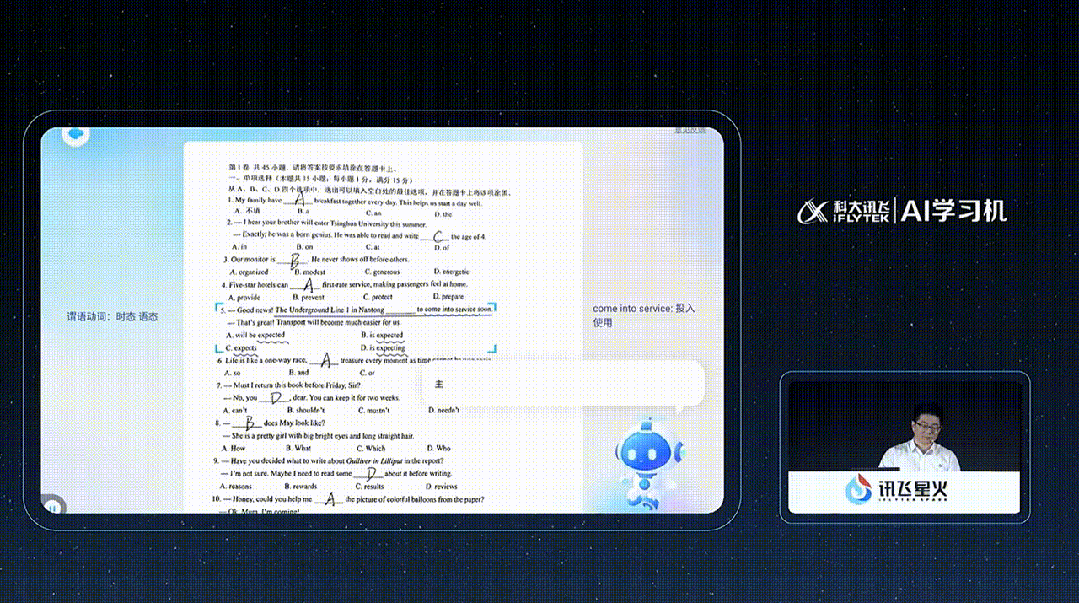Viewport: 1079px width, 603px height.
Task: Select the bottom-left blue crop corner handle
Action: (221, 352)
